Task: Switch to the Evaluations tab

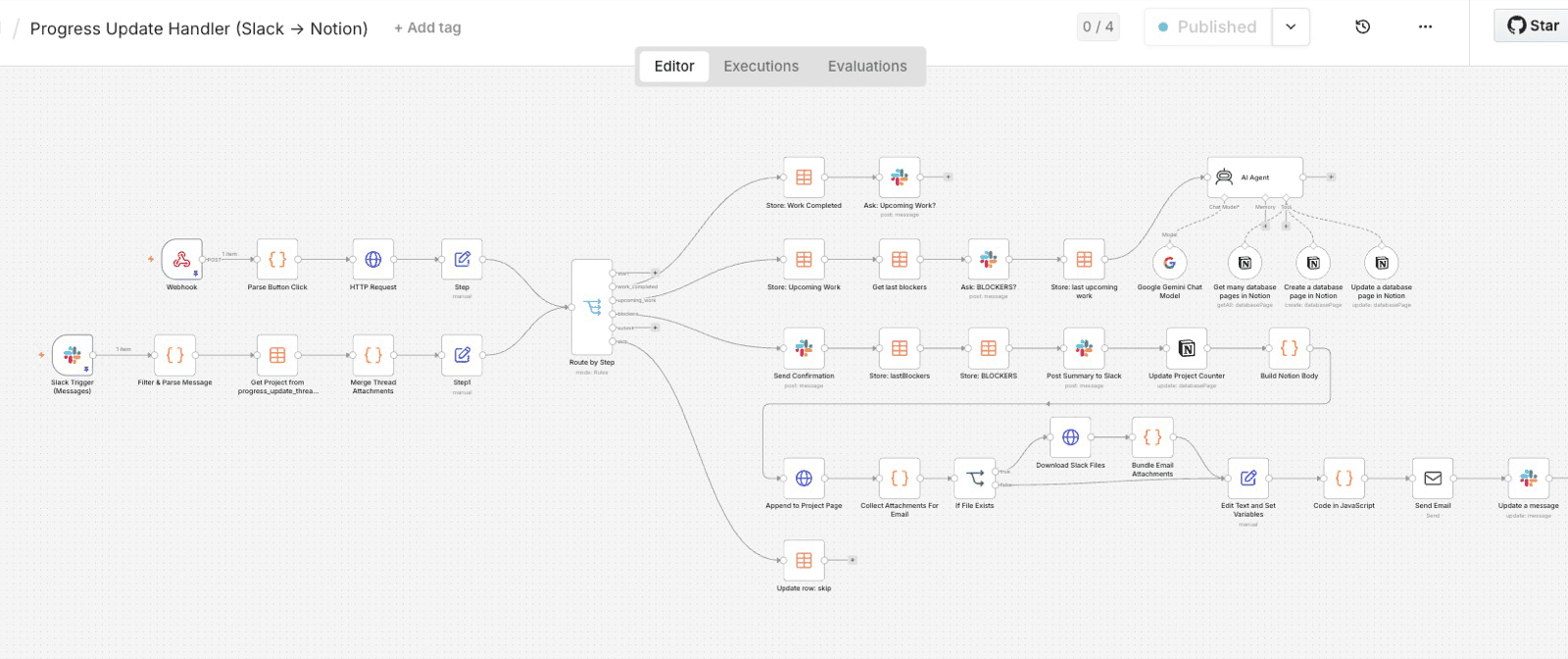Action: [867, 67]
